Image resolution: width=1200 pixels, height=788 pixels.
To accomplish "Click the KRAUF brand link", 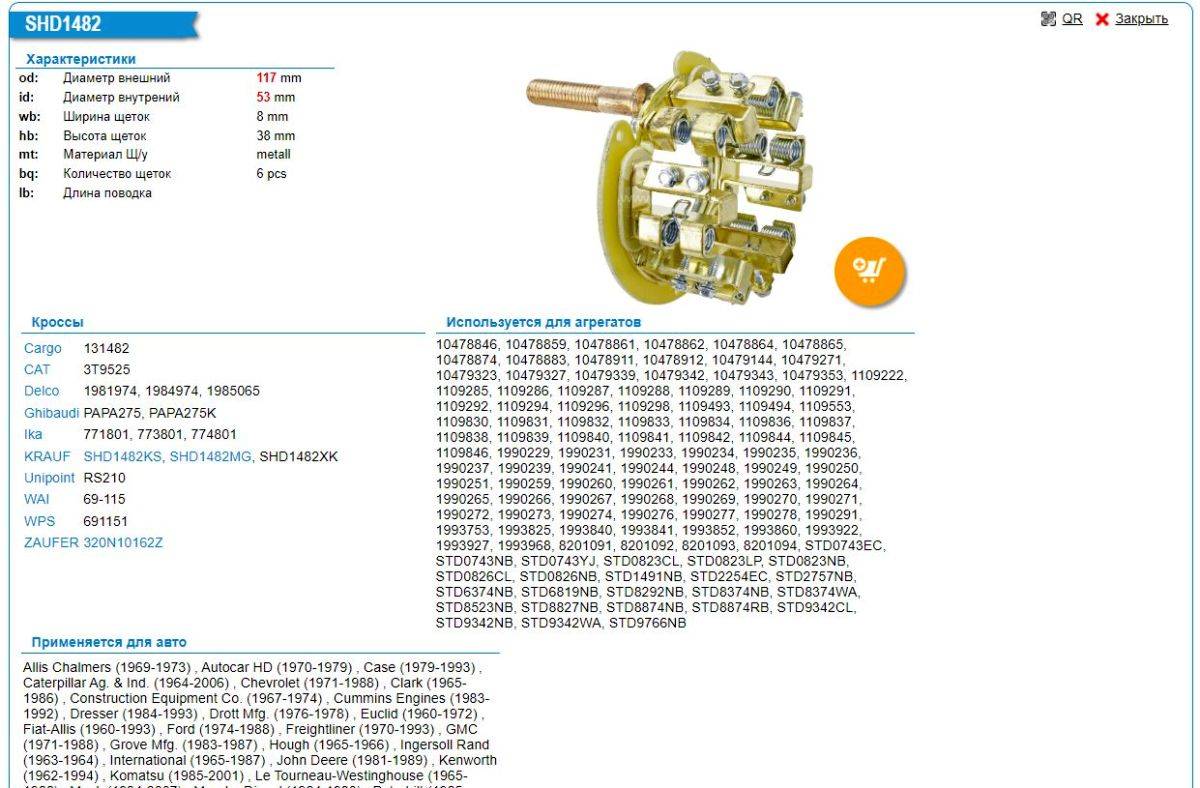I will (x=47, y=456).
